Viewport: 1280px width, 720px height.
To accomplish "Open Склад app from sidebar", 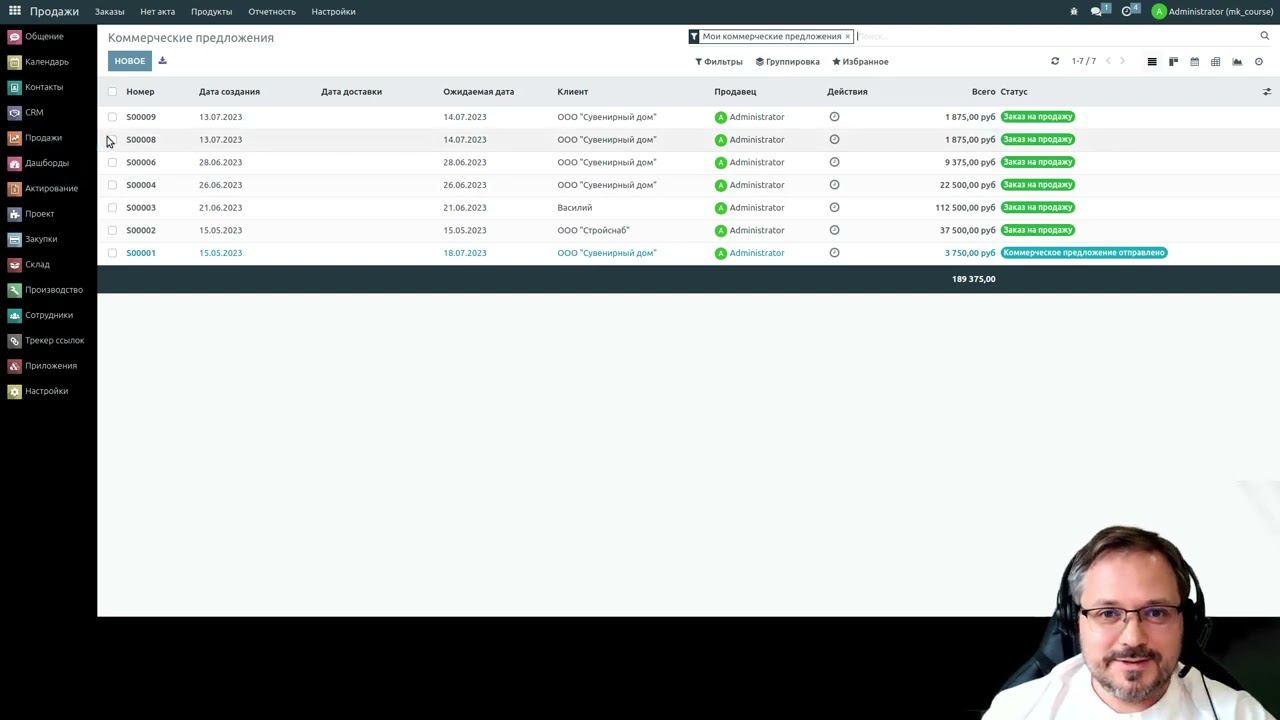I will [x=29, y=264].
